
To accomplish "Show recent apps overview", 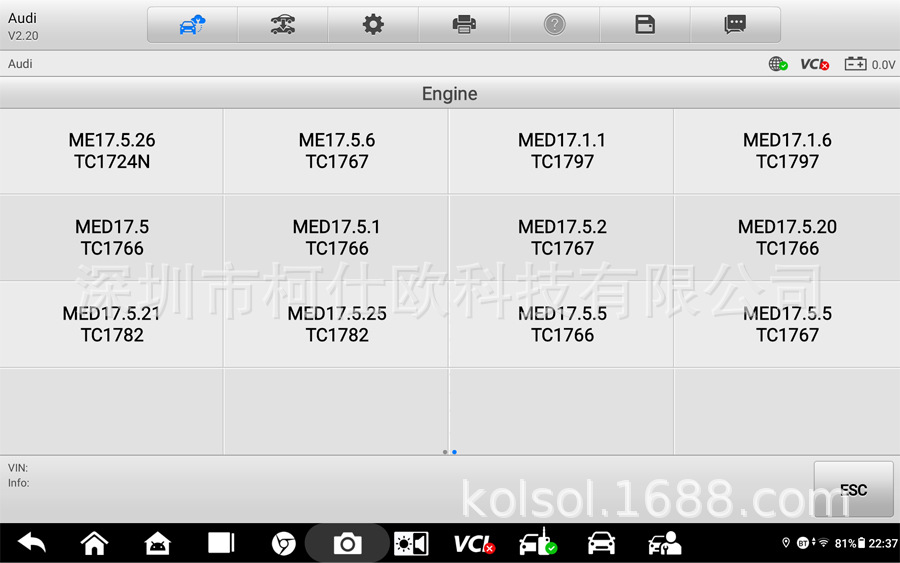I will click(x=221, y=543).
